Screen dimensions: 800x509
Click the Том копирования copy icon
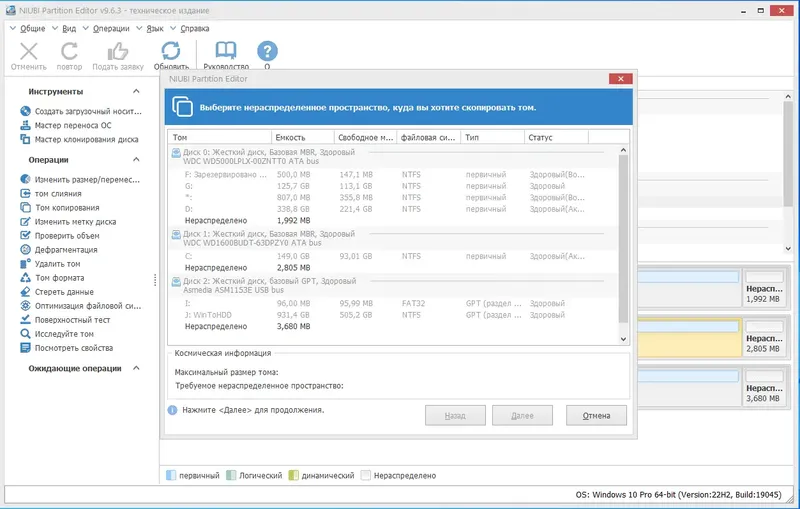click(x=26, y=207)
